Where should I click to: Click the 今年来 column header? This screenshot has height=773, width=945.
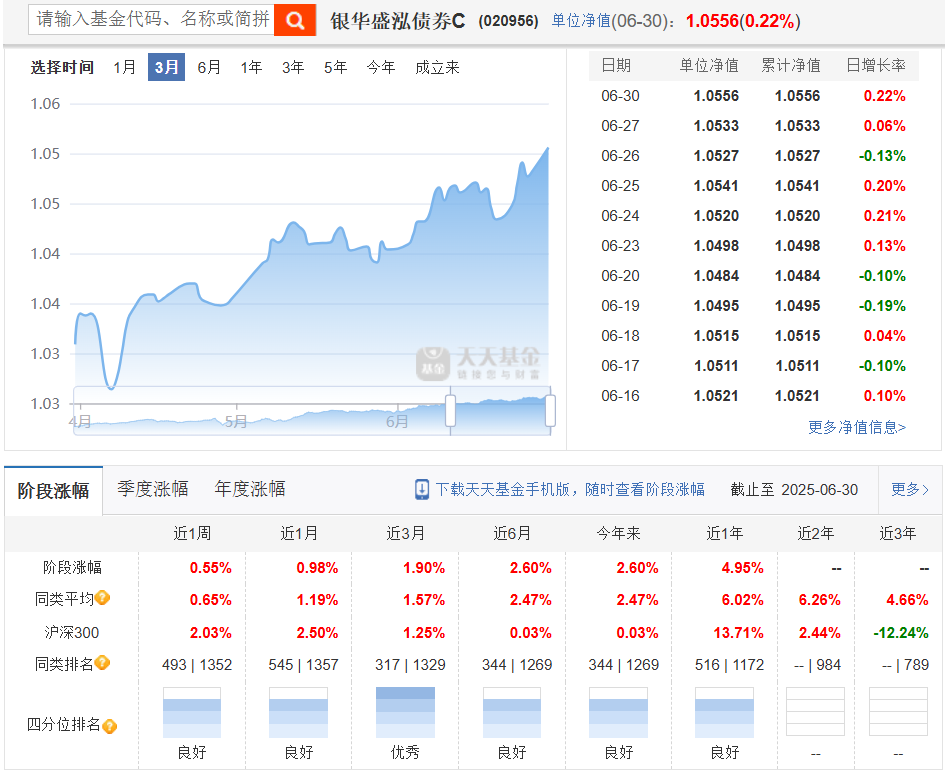coord(619,533)
